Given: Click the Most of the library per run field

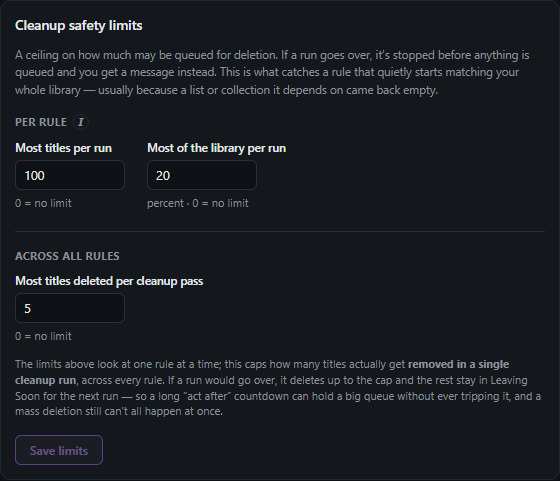Looking at the screenshot, I should point(202,175).
